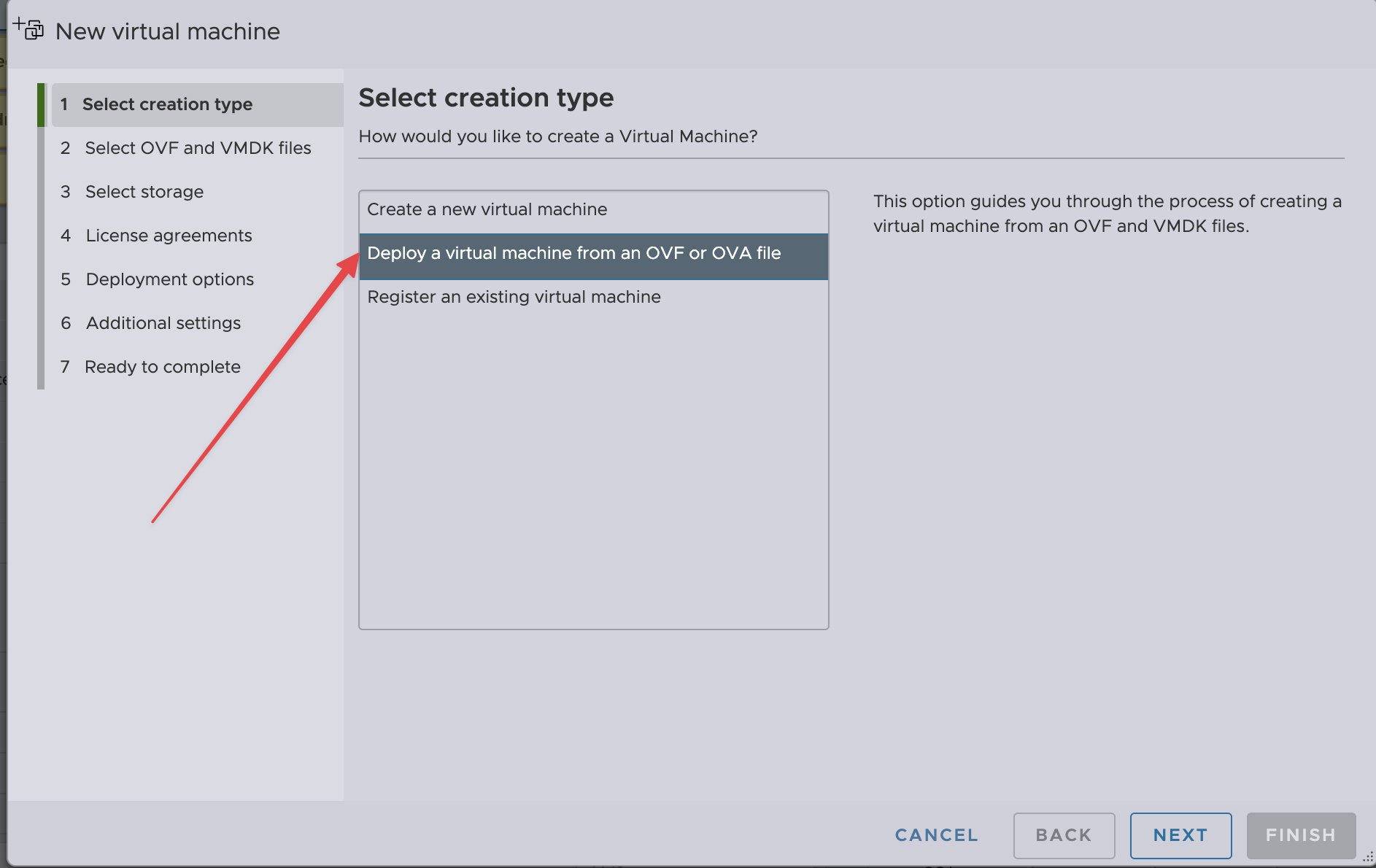The height and width of the screenshot is (868, 1376).
Task: Click the BACK button
Action: tap(1063, 835)
